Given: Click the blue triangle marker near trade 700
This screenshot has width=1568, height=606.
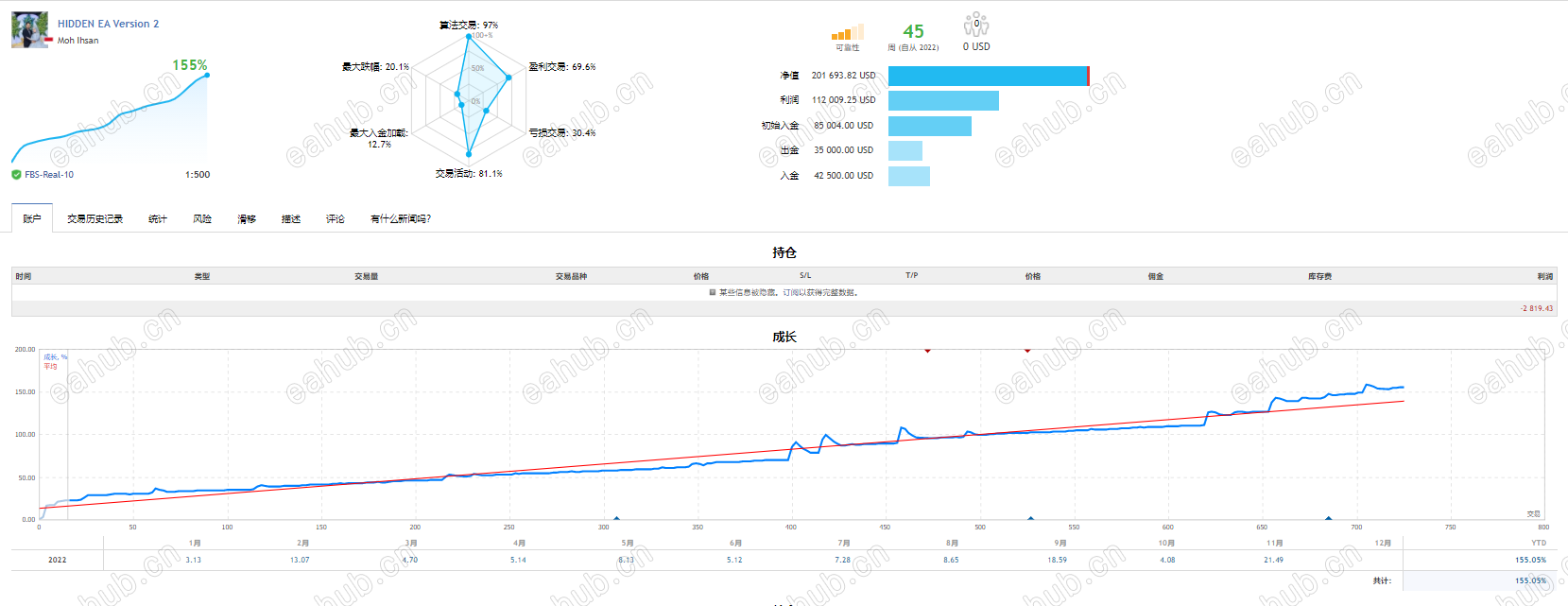Looking at the screenshot, I should pos(1328,518).
